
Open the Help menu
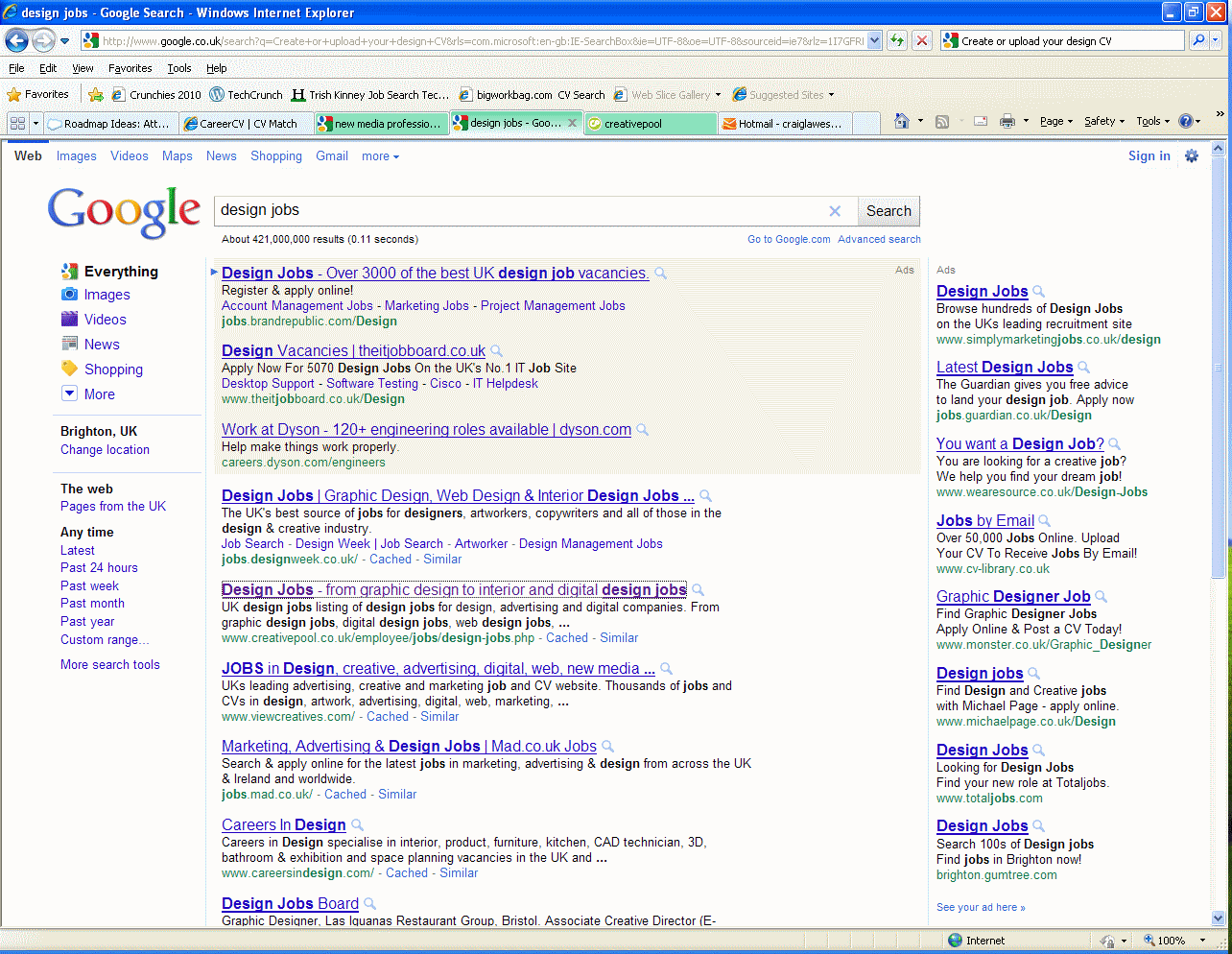(x=217, y=68)
